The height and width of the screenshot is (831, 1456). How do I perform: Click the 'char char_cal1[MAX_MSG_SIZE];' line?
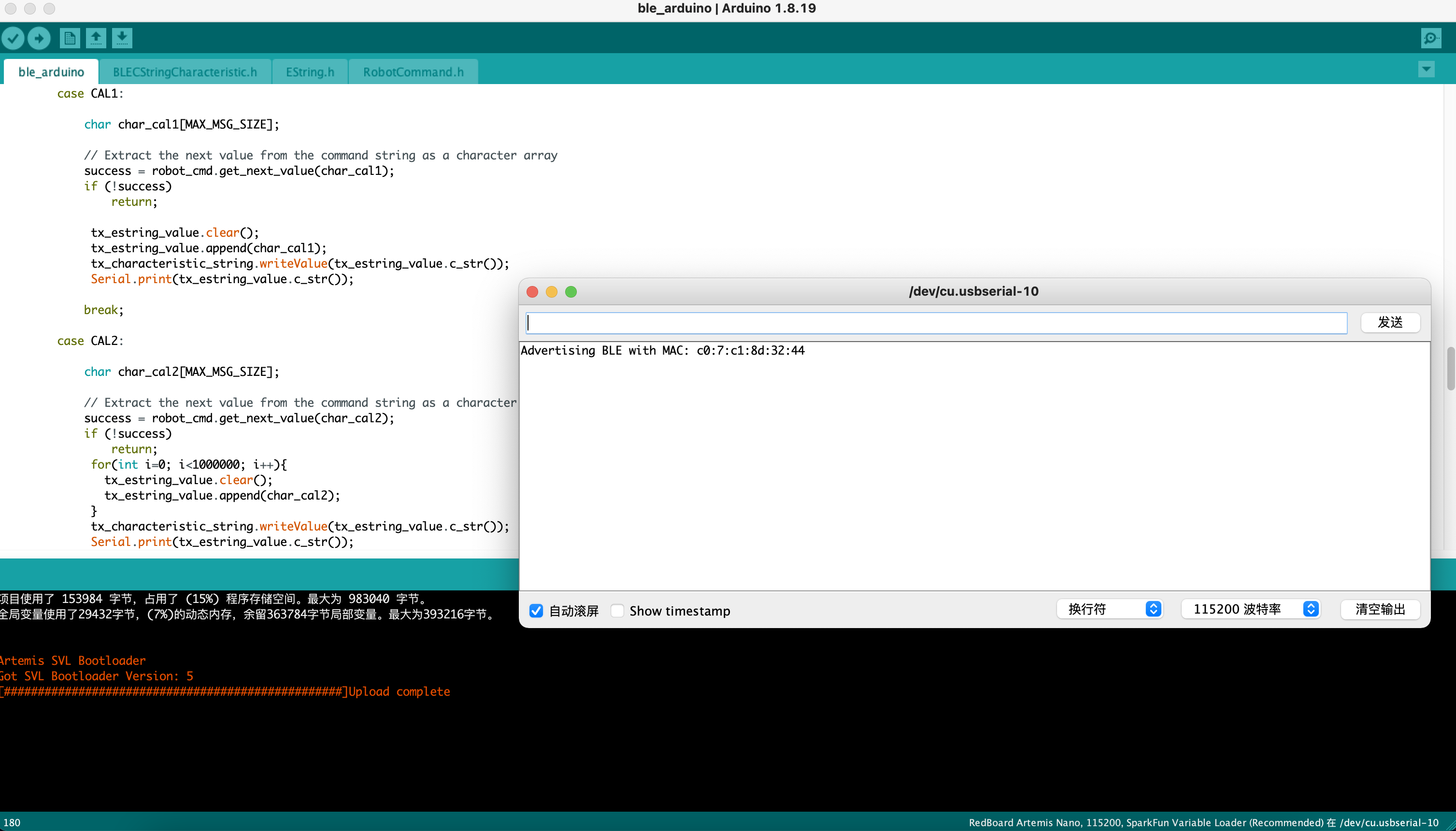182,125
